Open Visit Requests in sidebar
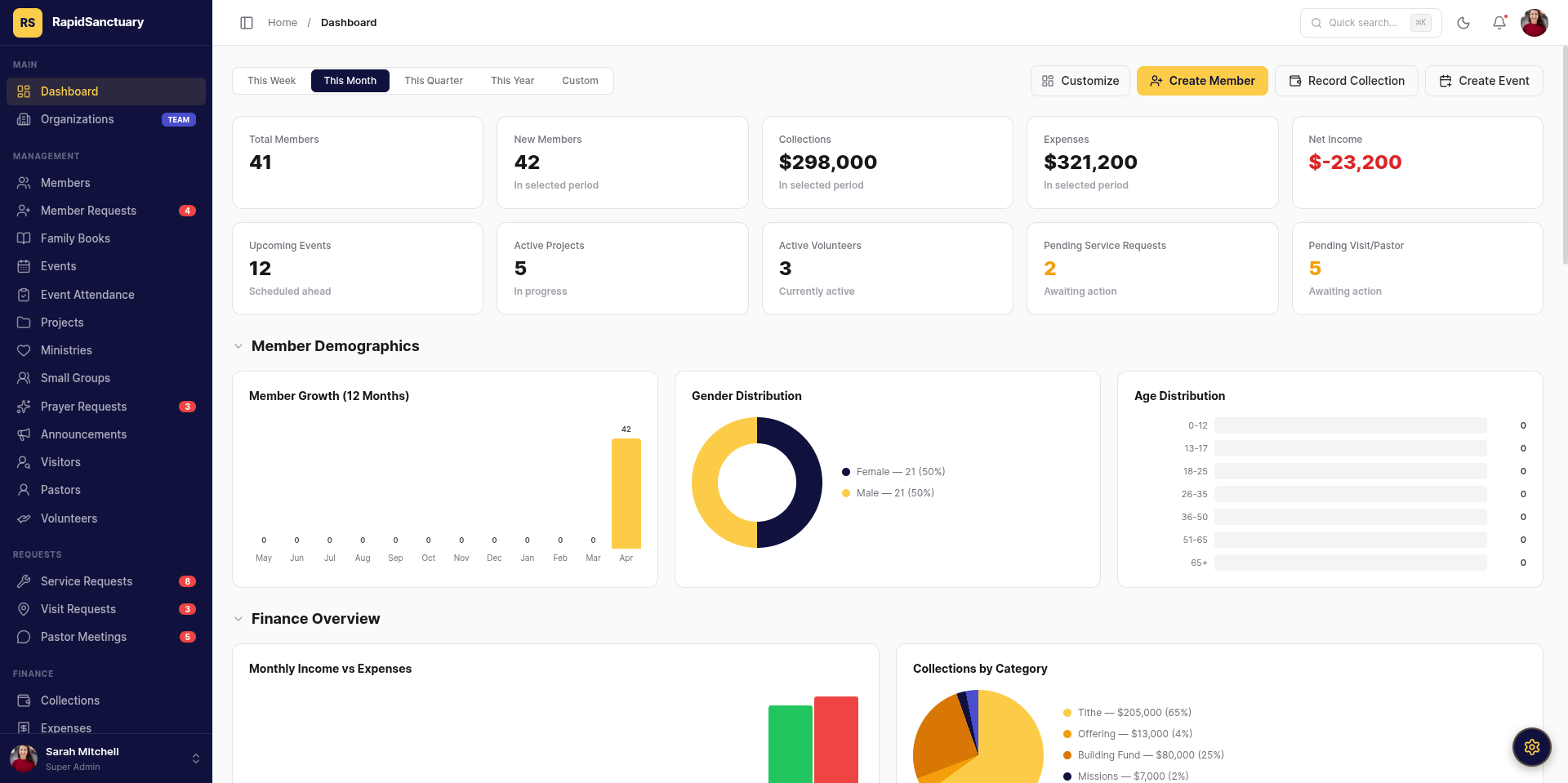The image size is (1568, 783). pyautogui.click(x=106, y=609)
